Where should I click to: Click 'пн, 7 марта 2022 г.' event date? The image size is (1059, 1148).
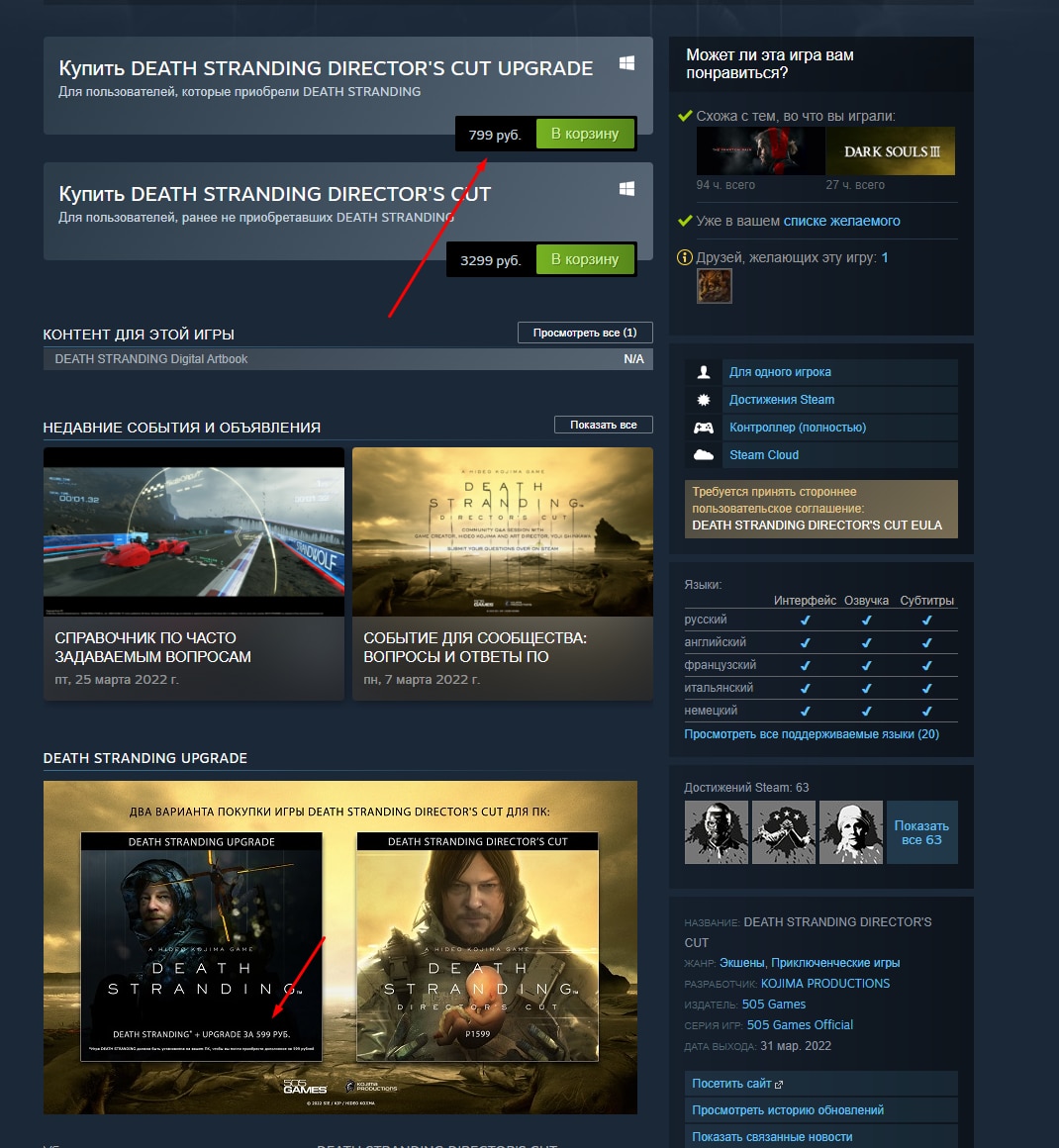pos(421,680)
